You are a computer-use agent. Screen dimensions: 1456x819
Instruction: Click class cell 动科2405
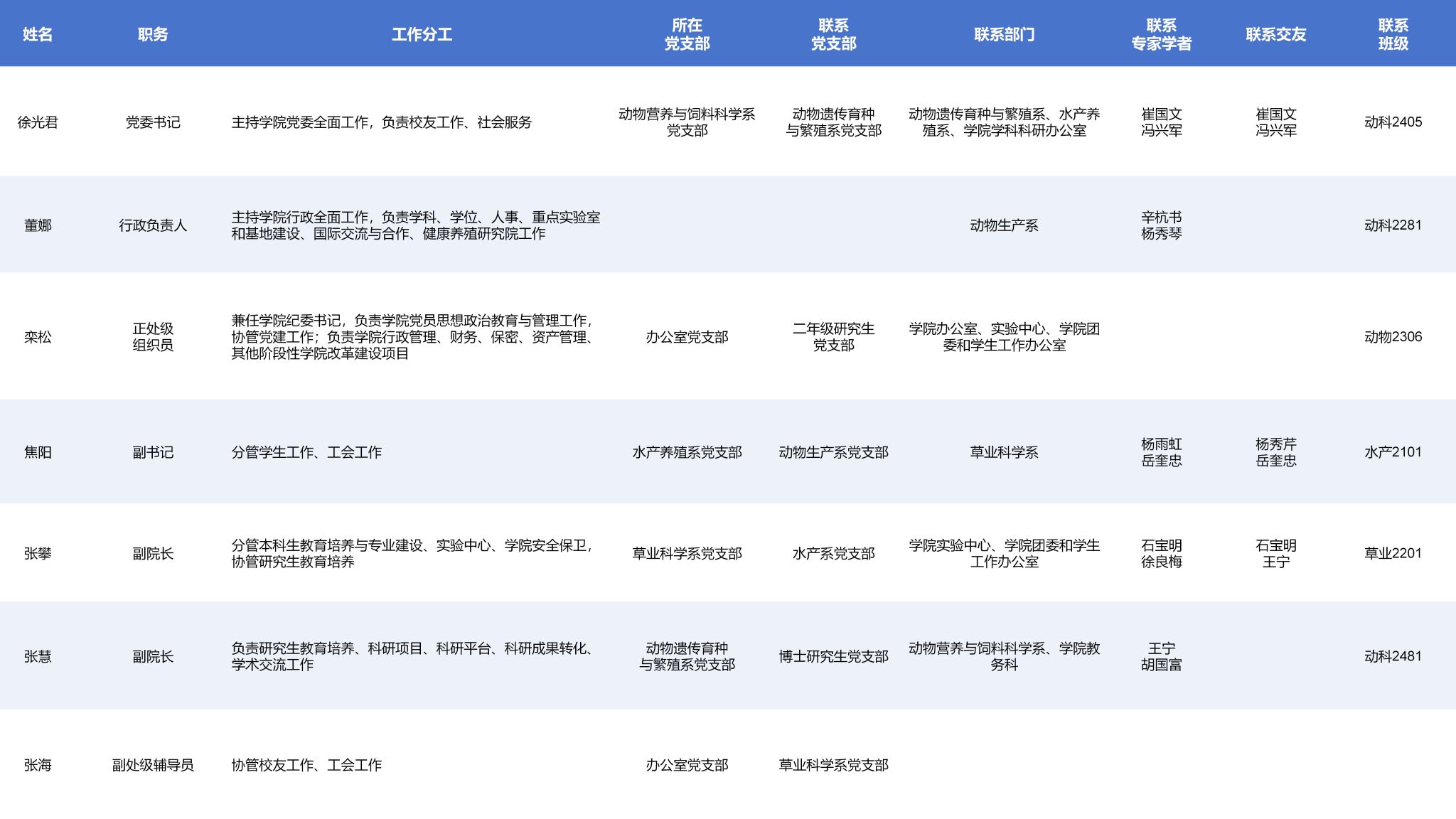[1393, 122]
